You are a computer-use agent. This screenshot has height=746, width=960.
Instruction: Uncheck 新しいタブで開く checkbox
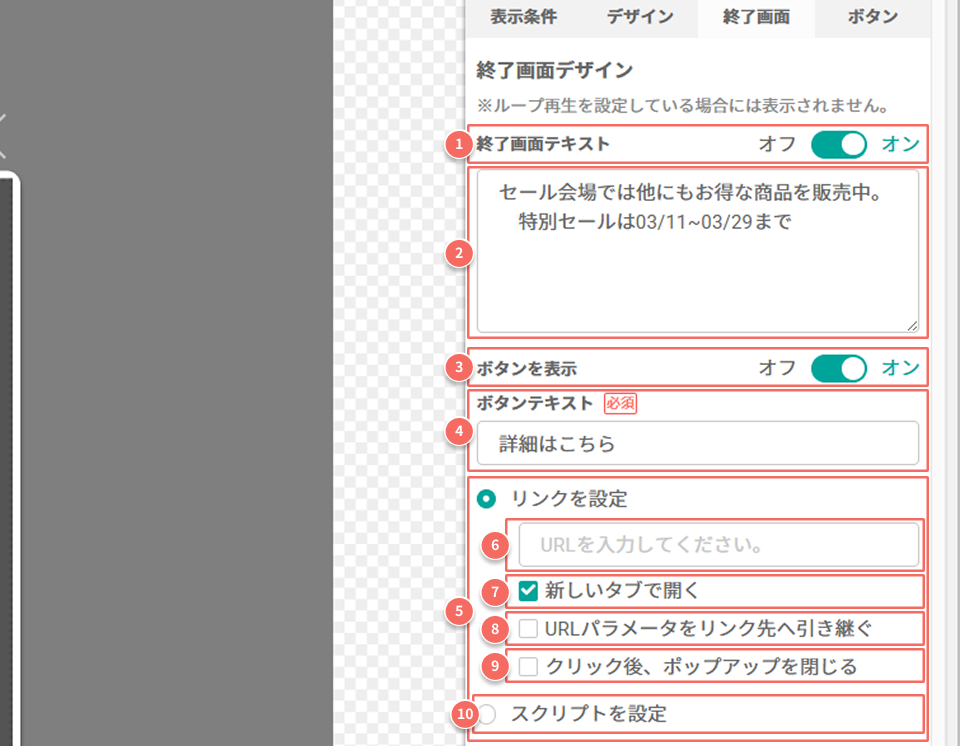[x=528, y=591]
